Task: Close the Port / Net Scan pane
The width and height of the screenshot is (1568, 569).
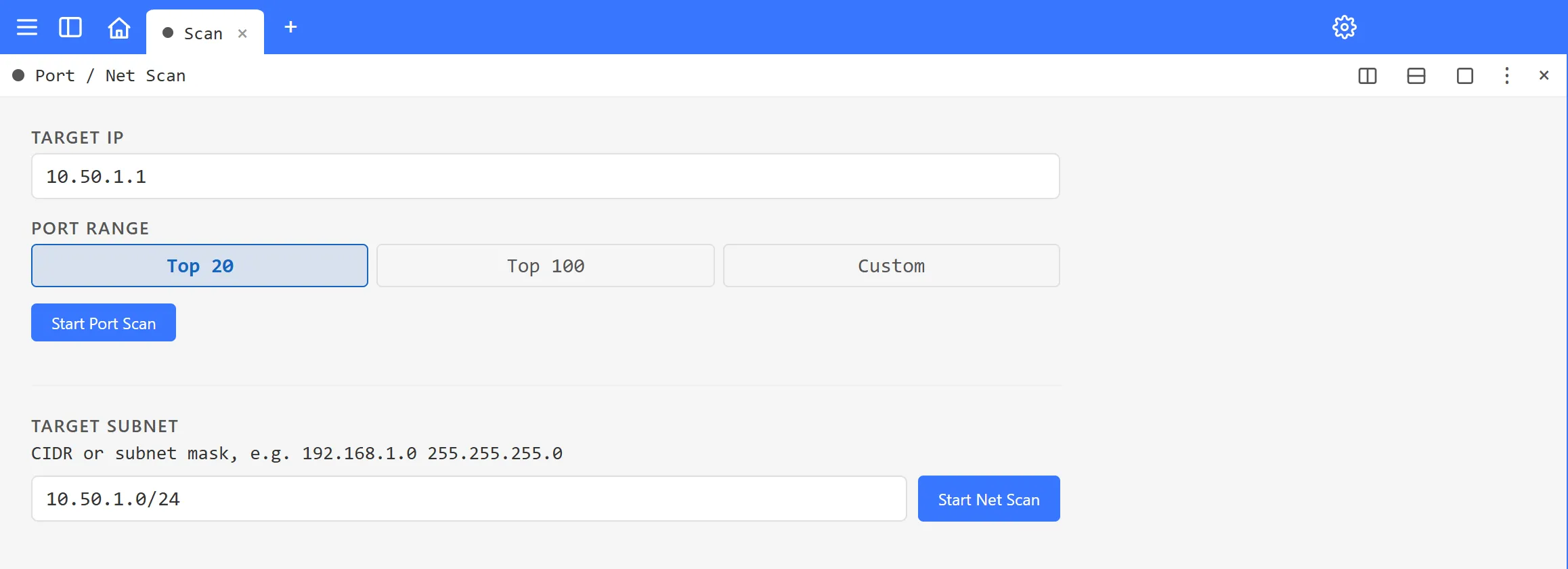Action: coord(1544,75)
